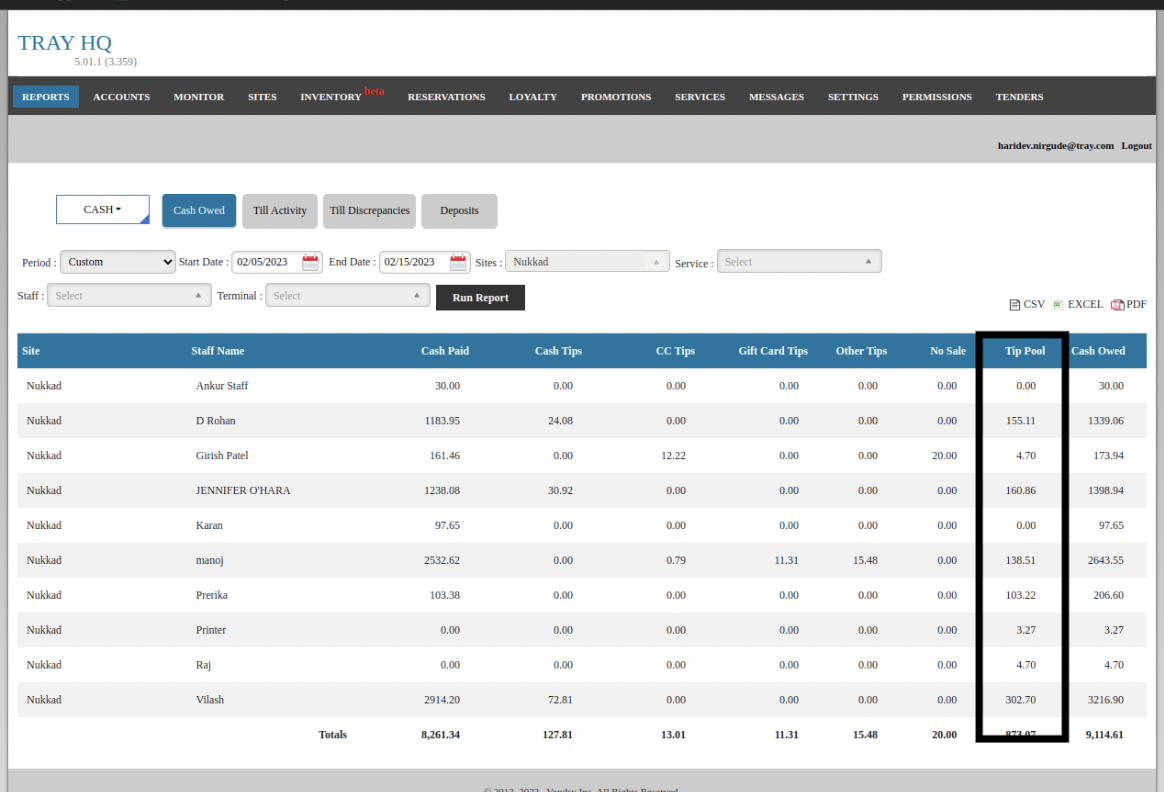Image resolution: width=1164 pixels, height=792 pixels.
Task: Select staff name Prerika
Action: [212, 595]
